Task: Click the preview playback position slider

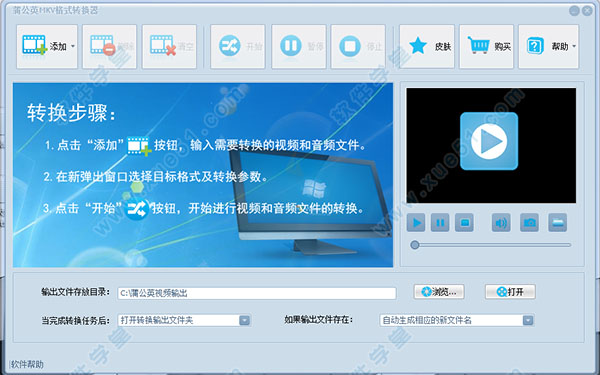Action: click(x=491, y=245)
